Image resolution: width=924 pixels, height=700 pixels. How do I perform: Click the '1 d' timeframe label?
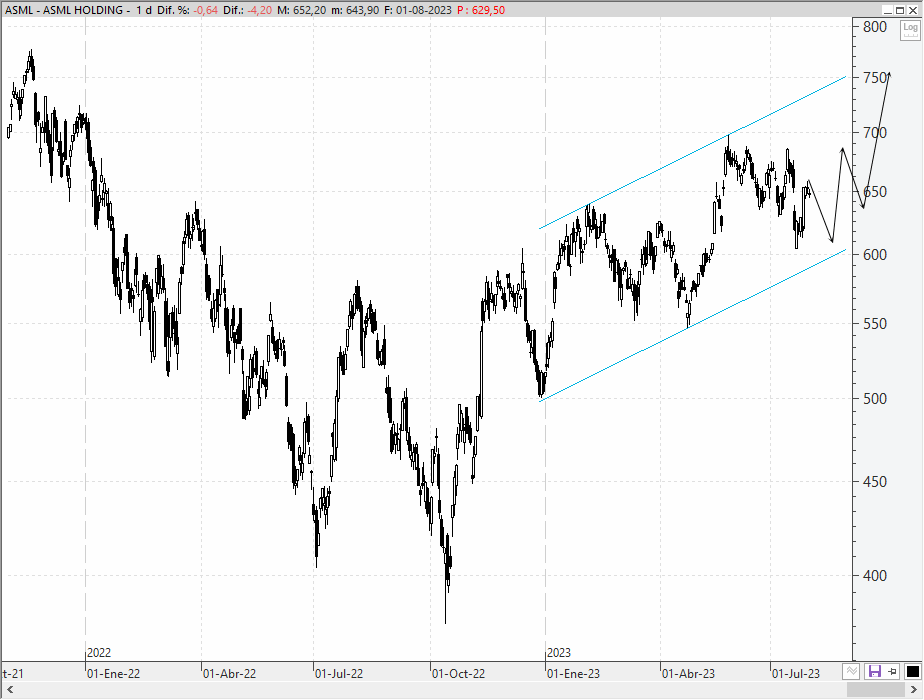[x=143, y=10]
